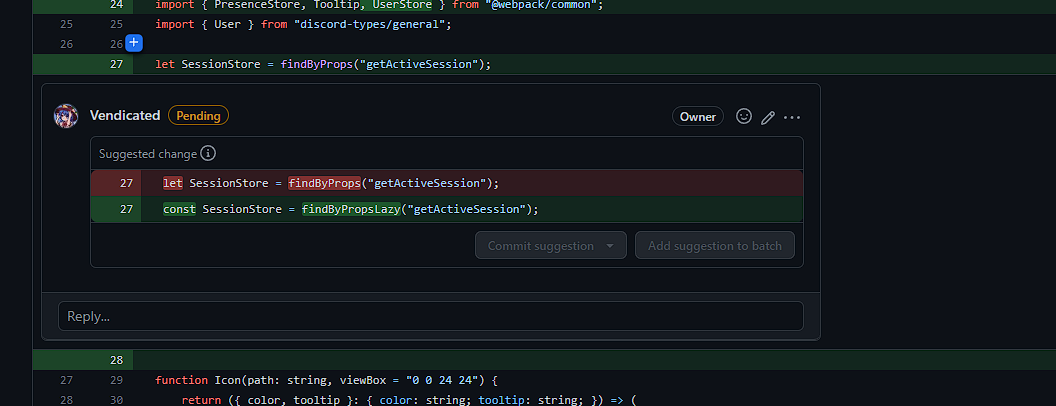The width and height of the screenshot is (1056, 406).
Task: Focus the Reply text field
Action: 431,316
